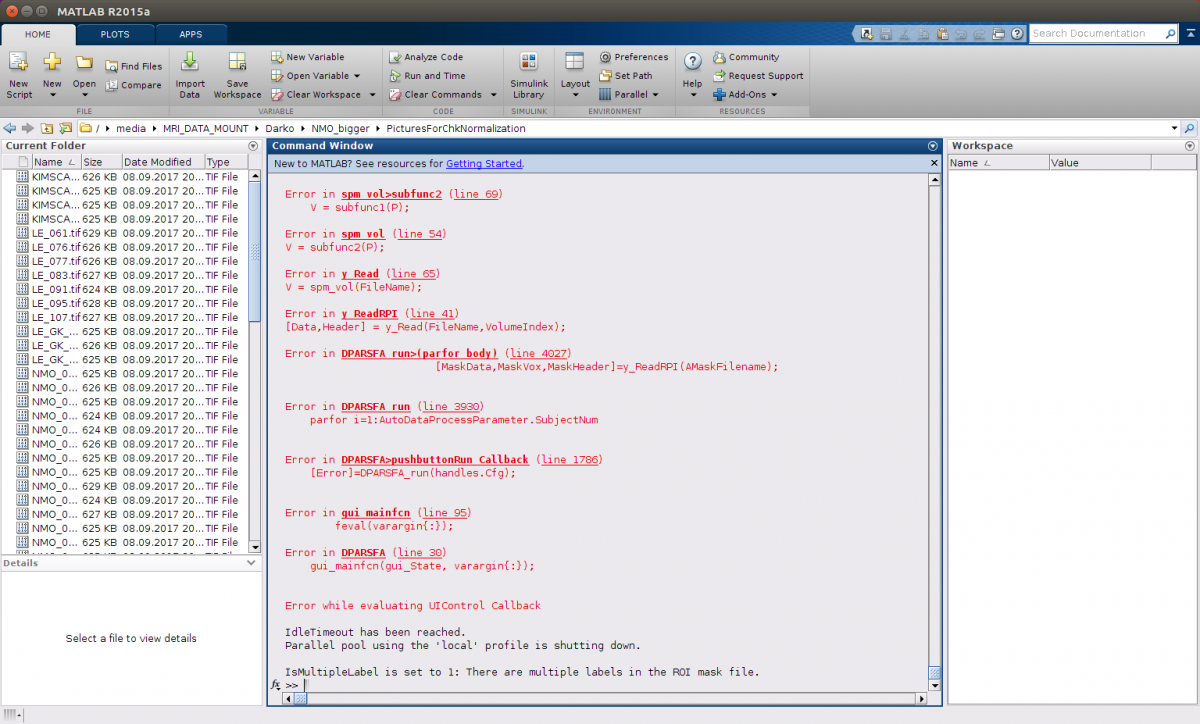Screen dimensions: 1200x724
Task: Launch Run and Time profiler
Action: [427, 76]
